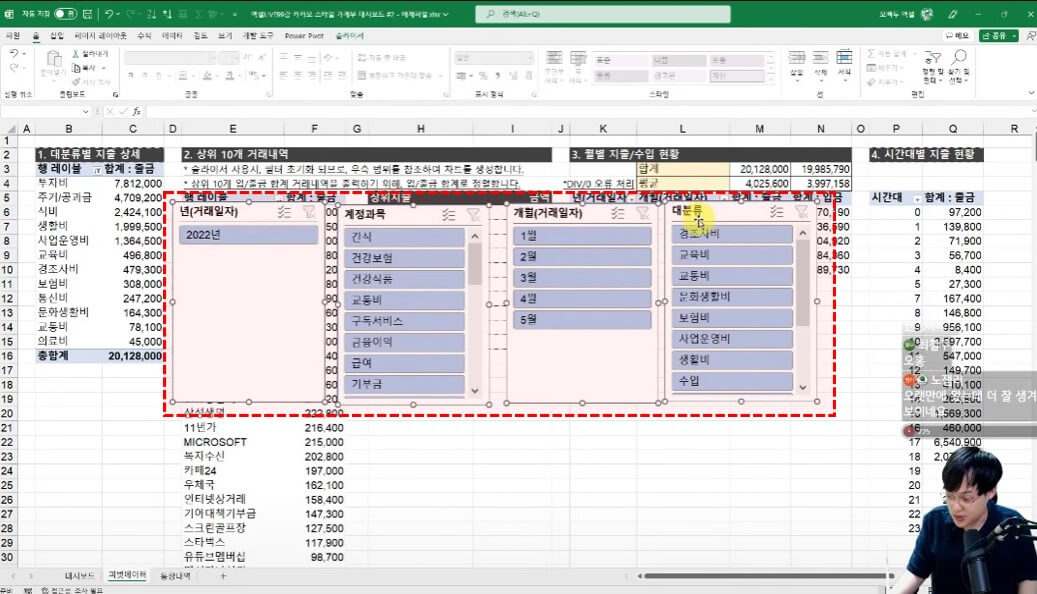
Task: Toggle multi-select in the 개월(거래일자) slicer
Action: pyautogui.click(x=619, y=213)
